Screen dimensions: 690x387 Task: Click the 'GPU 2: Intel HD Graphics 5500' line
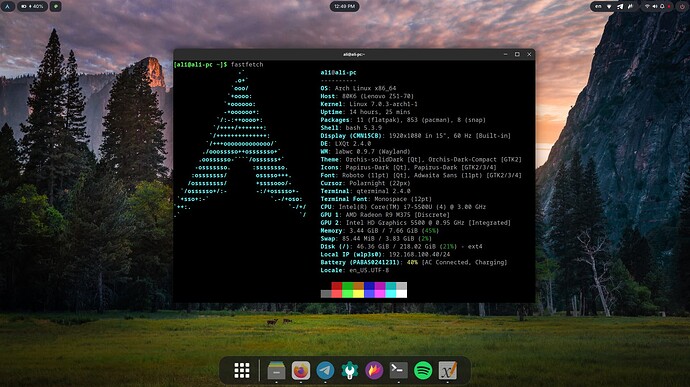point(415,223)
